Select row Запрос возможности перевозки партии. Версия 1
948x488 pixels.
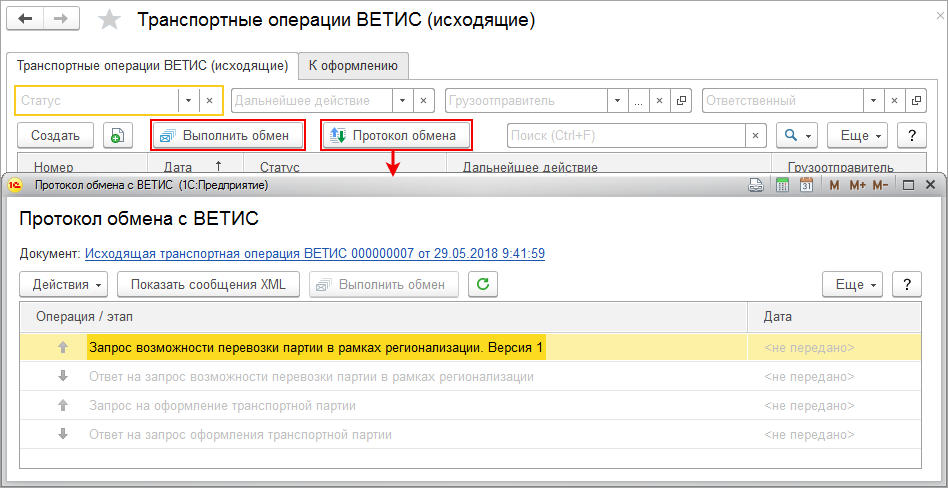pos(470,347)
